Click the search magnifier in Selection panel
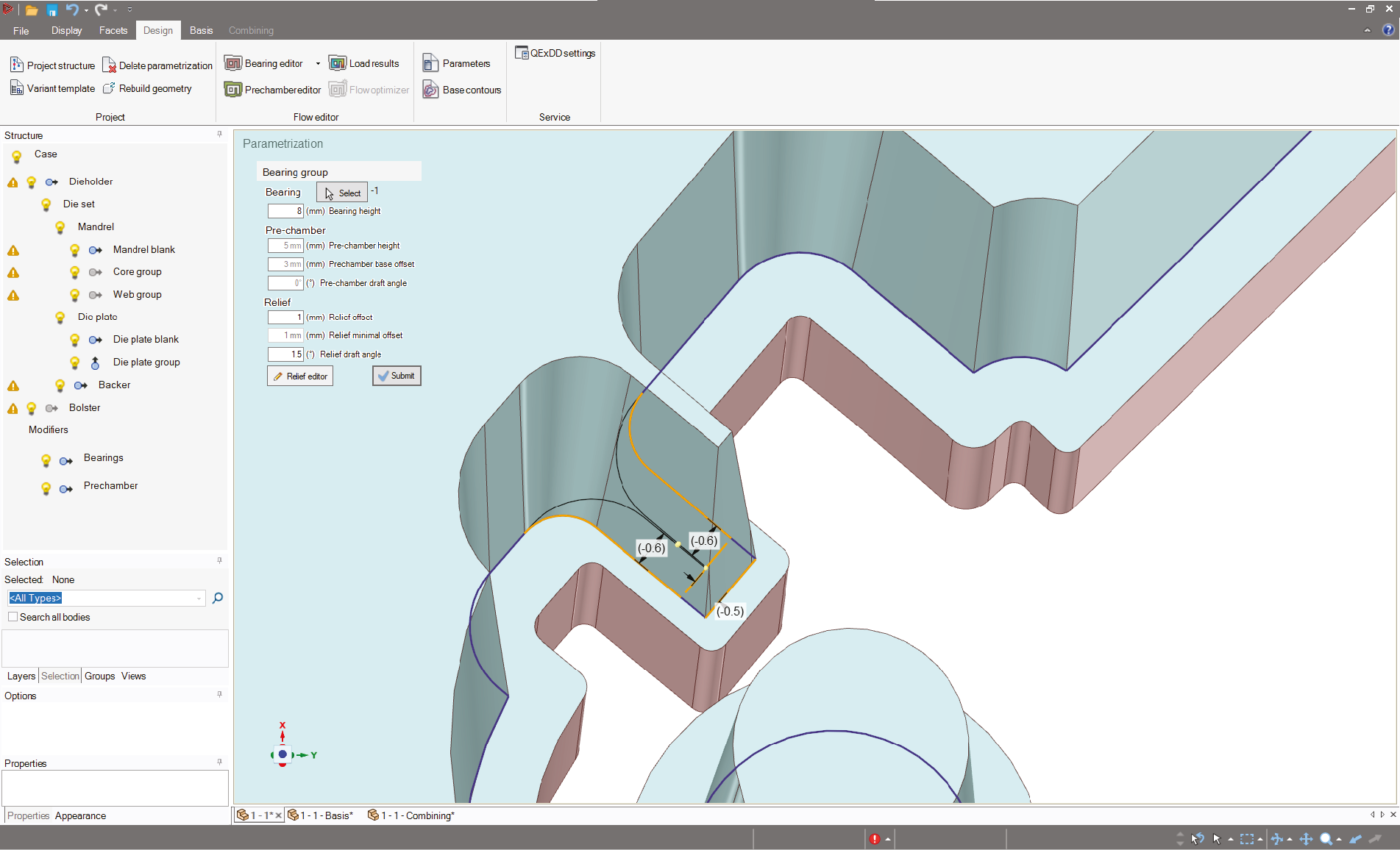This screenshot has width=1400, height=850. pos(218,598)
